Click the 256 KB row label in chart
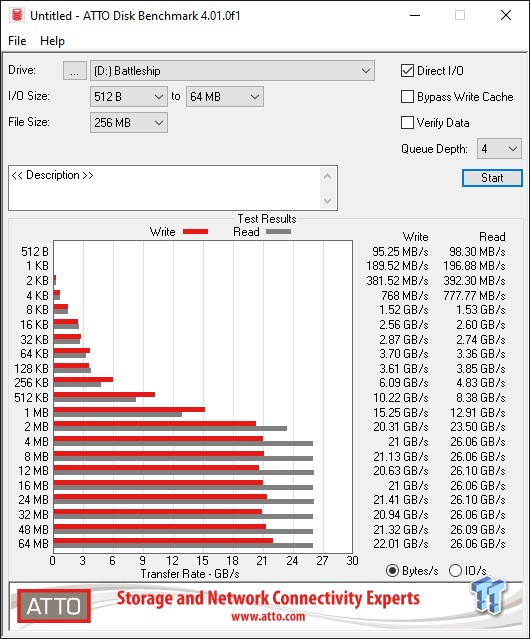The image size is (530, 639). 31,383
